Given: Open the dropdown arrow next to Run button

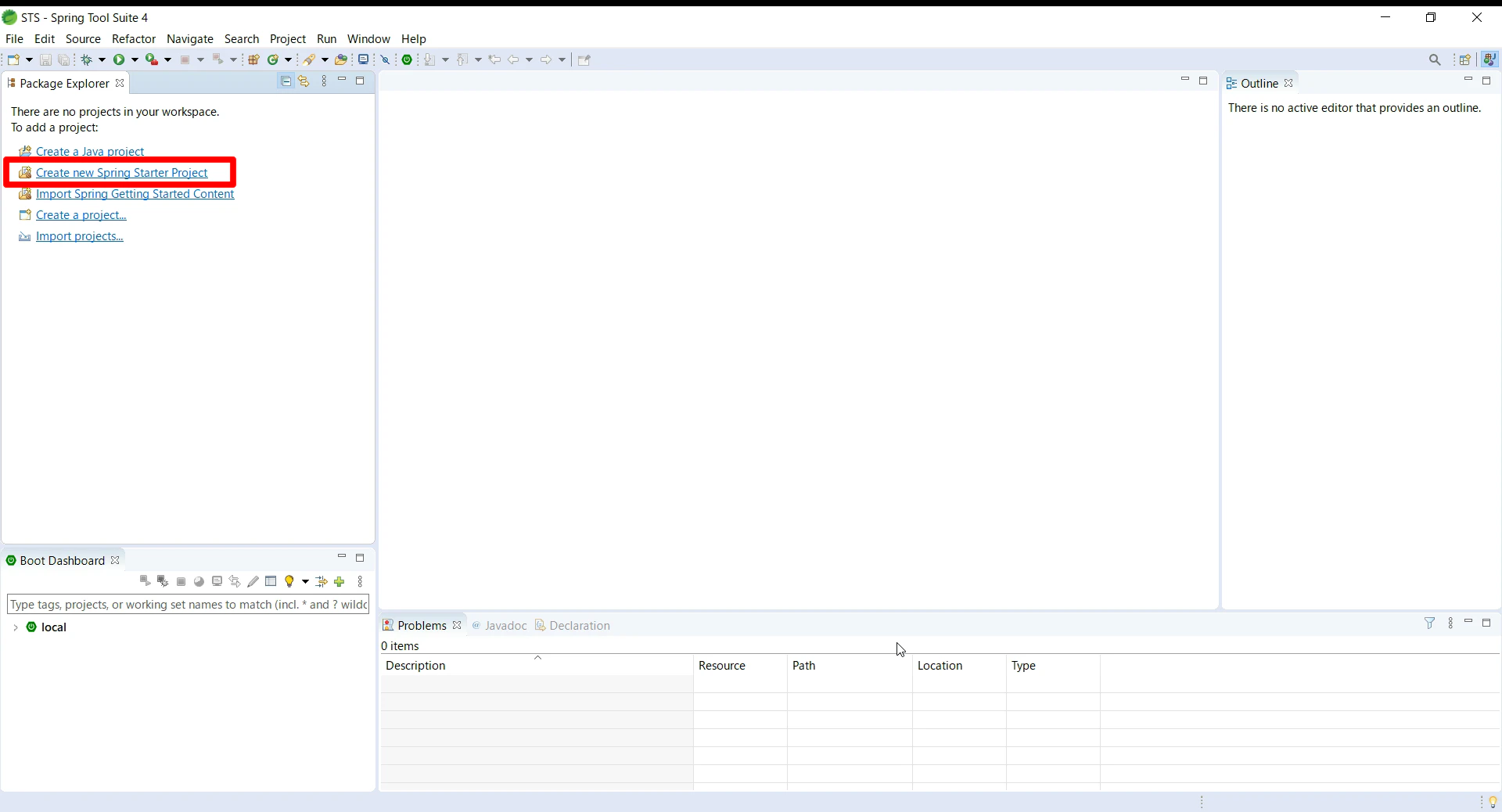Looking at the screenshot, I should coord(135,59).
